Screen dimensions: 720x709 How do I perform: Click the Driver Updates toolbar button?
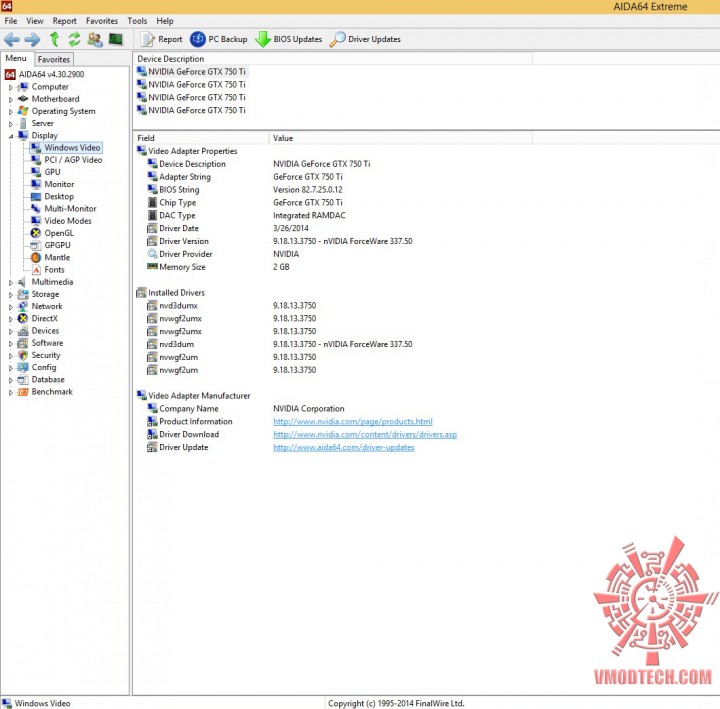[365, 39]
